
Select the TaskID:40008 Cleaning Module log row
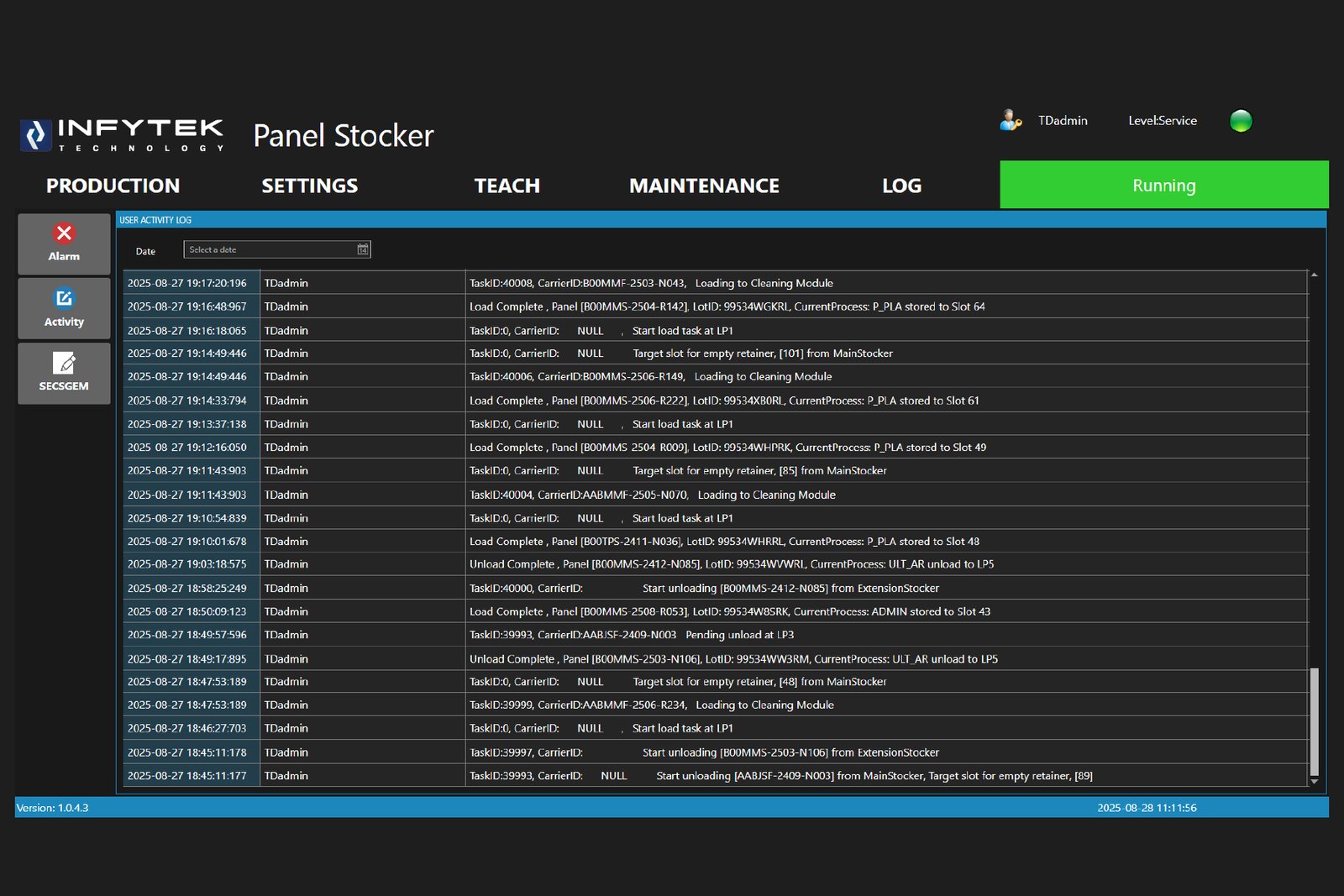coord(672,283)
